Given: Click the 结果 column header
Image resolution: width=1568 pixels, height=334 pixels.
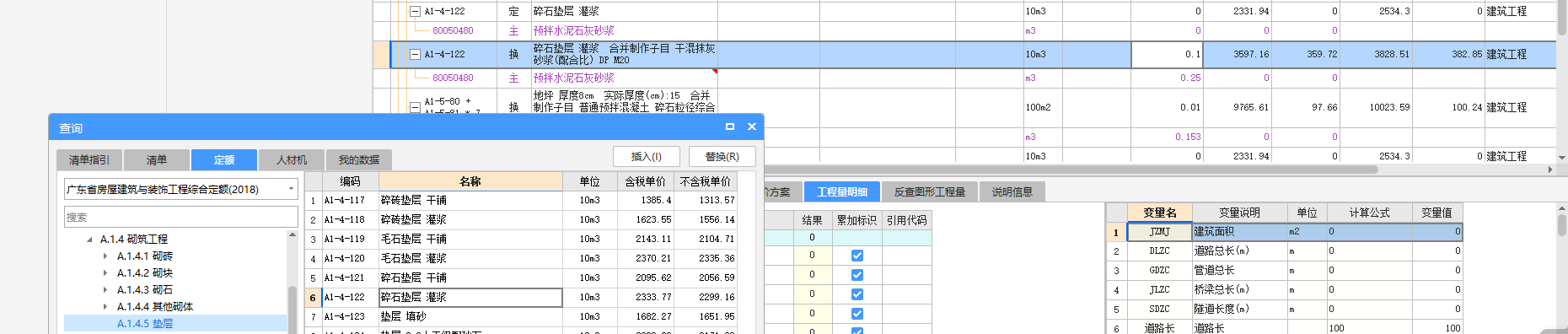Looking at the screenshot, I should pos(812,220).
